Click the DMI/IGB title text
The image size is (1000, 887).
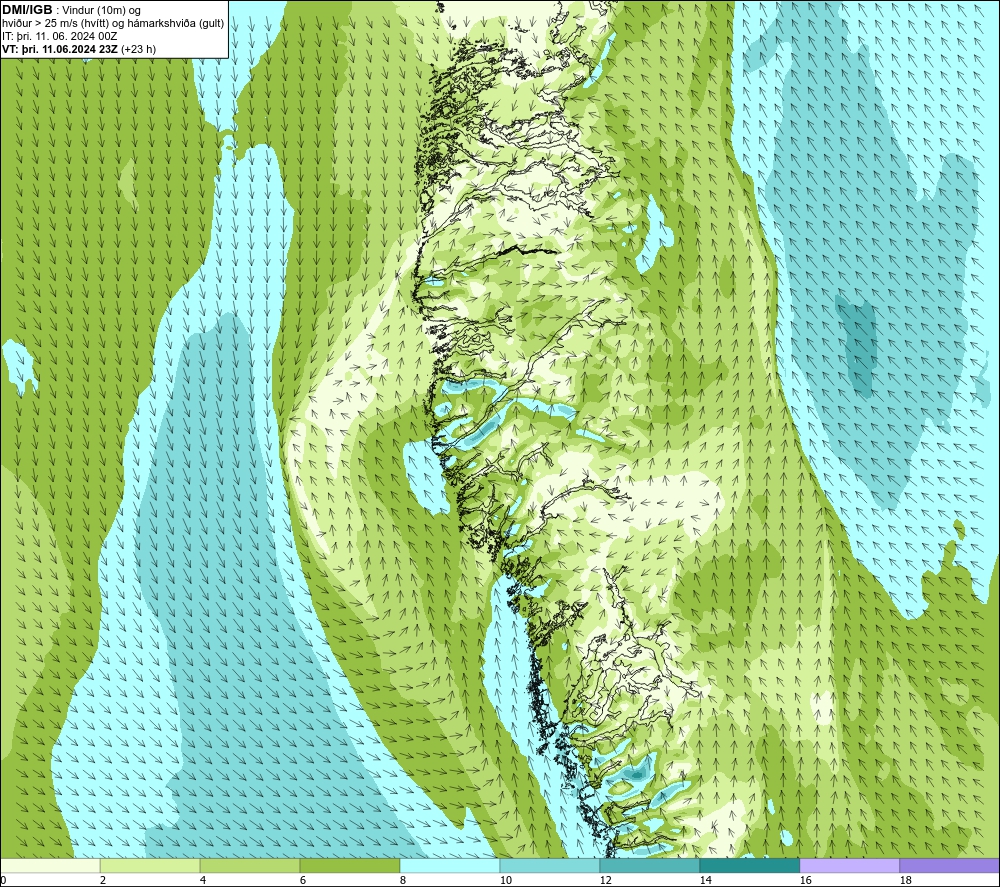(27, 10)
